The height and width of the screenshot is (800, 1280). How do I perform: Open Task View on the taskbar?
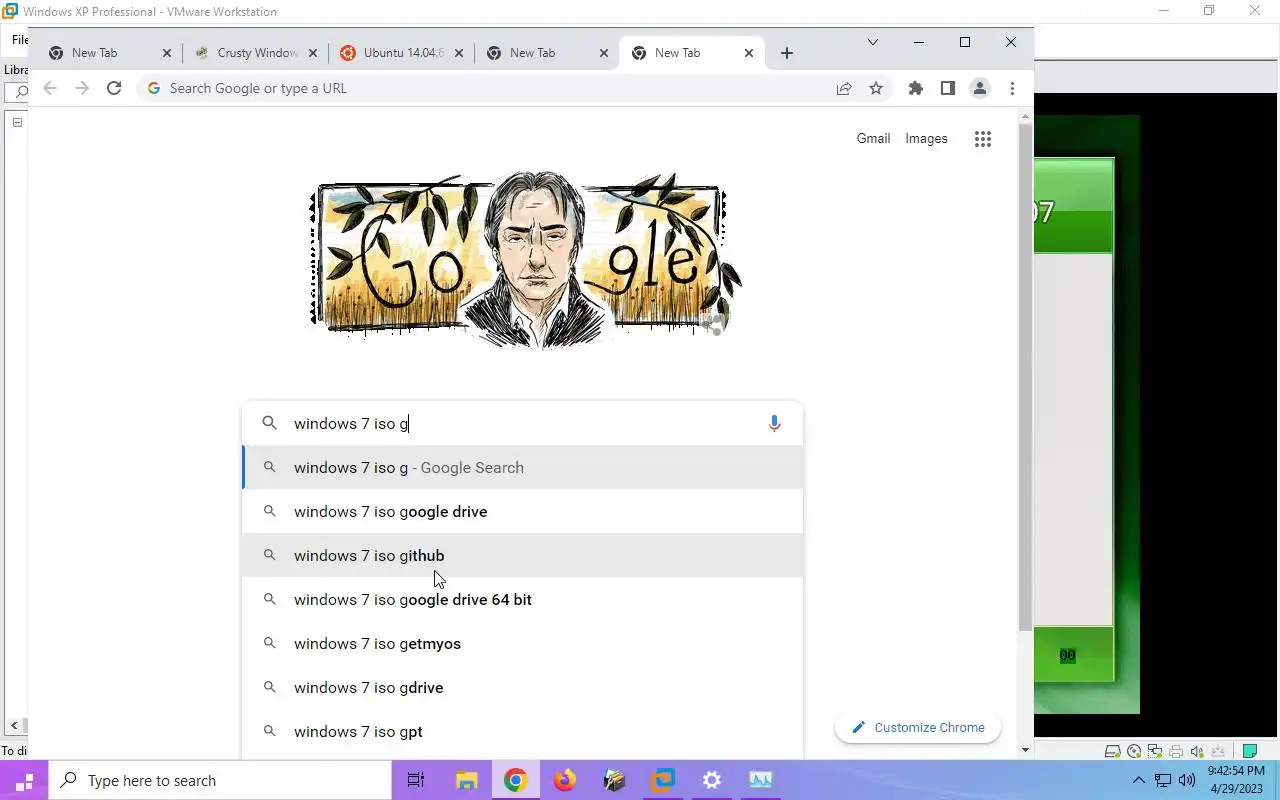pyautogui.click(x=416, y=781)
